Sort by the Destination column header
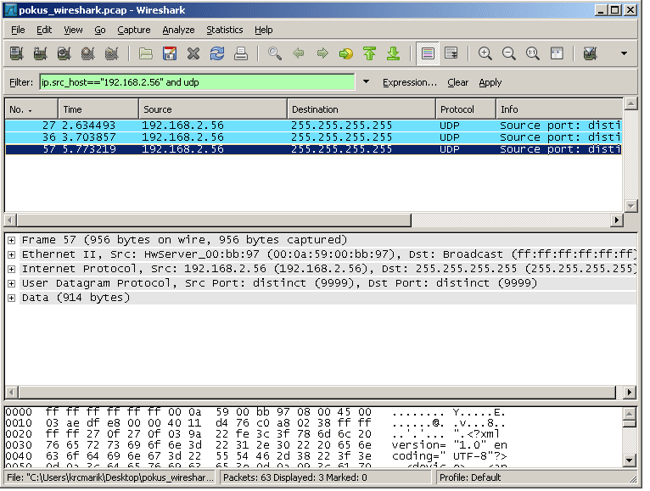The image size is (650, 491). point(361,109)
